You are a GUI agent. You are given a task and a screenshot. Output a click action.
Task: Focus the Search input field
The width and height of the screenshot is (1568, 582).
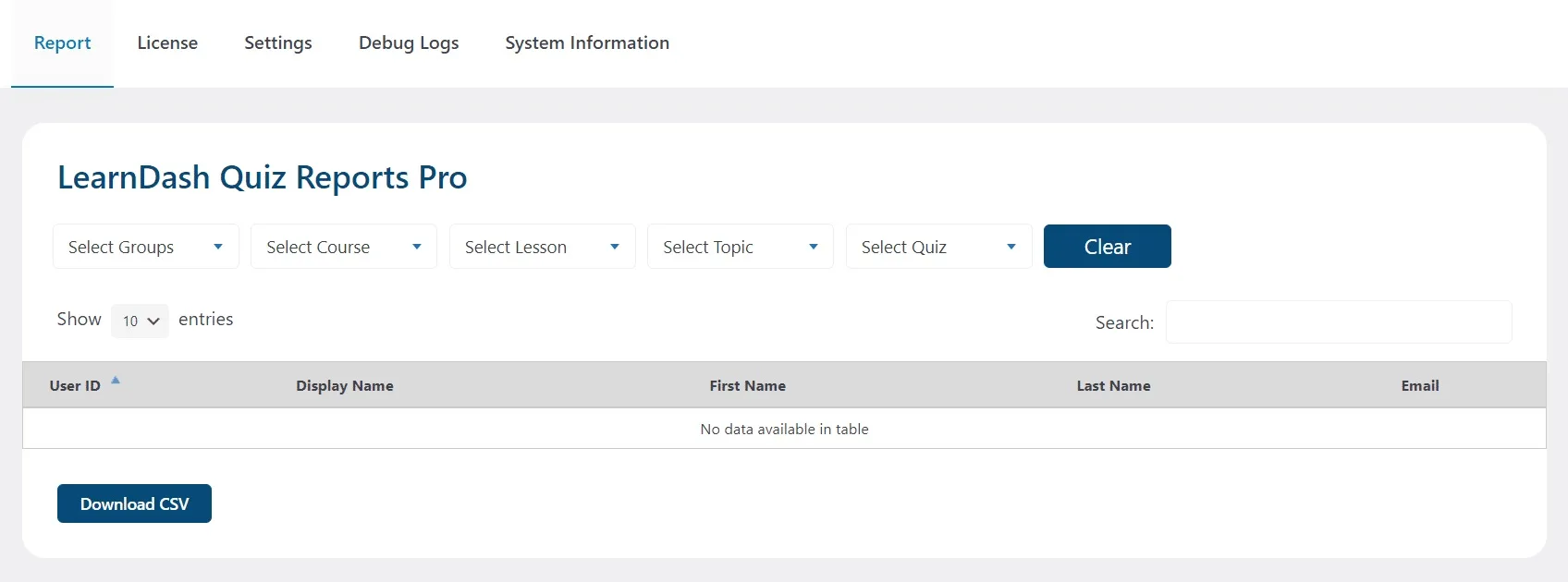pos(1339,321)
